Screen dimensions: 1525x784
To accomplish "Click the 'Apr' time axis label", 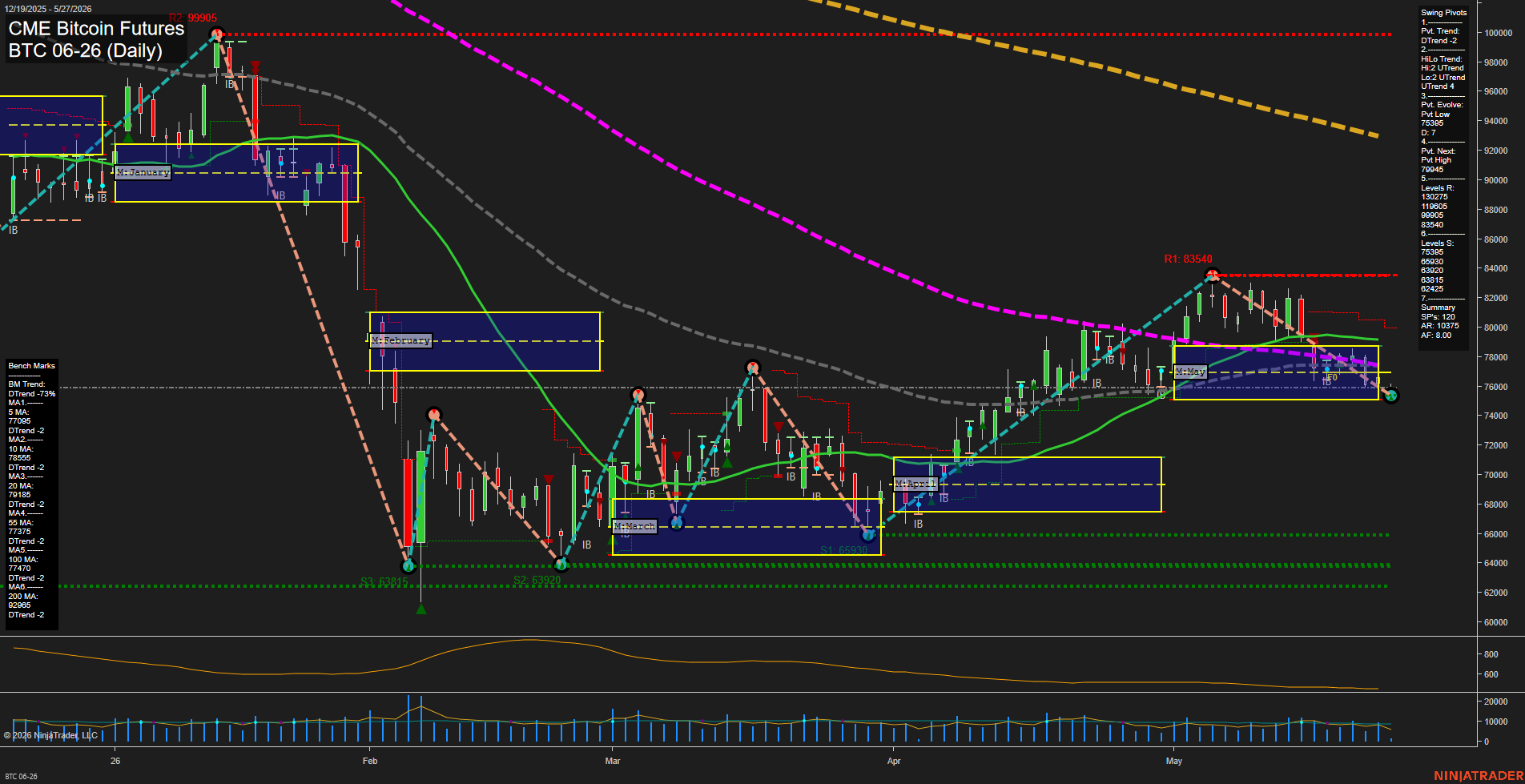I will point(894,761).
